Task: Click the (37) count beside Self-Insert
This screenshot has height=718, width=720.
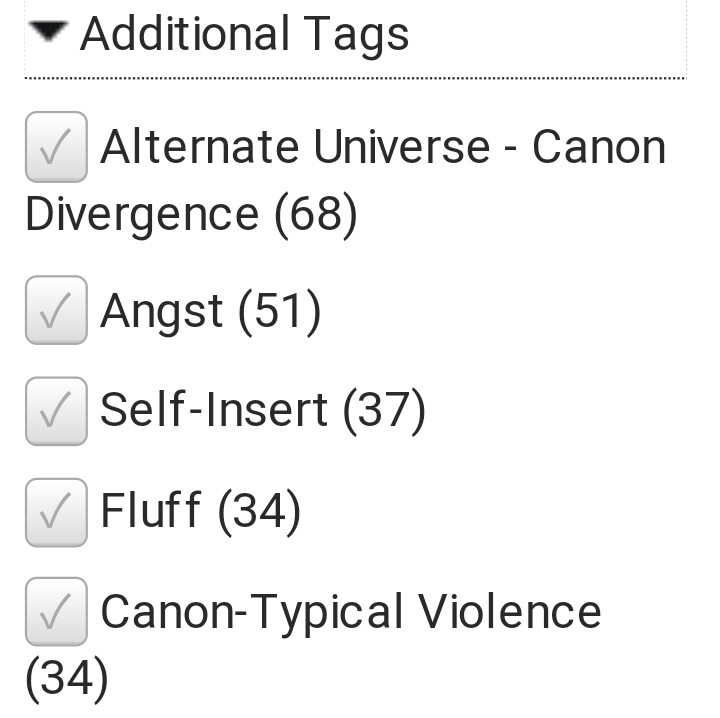Action: click(384, 410)
